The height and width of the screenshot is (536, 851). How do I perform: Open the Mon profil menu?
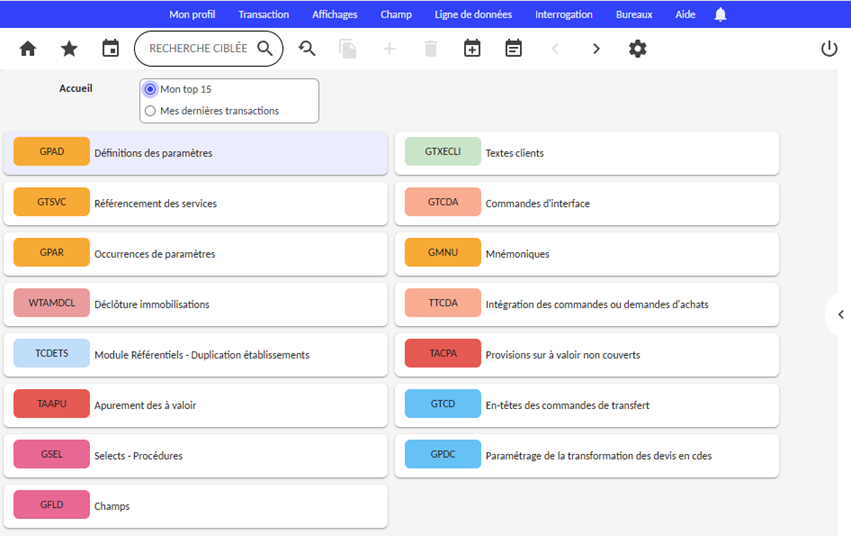point(192,14)
